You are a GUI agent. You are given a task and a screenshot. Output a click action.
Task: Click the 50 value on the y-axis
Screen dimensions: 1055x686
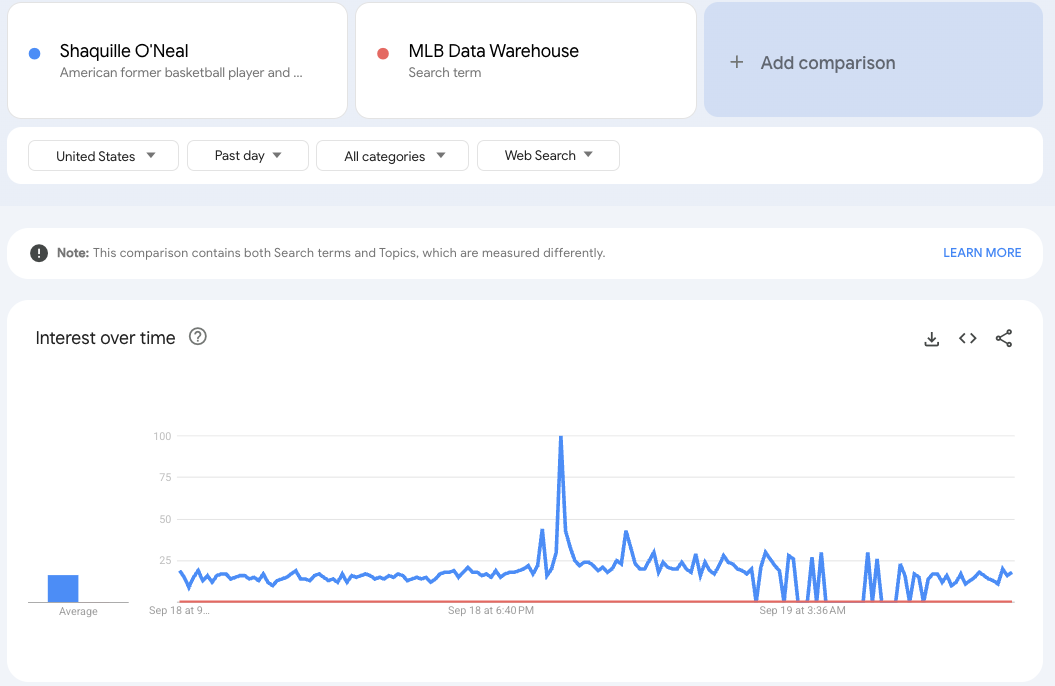click(166, 519)
